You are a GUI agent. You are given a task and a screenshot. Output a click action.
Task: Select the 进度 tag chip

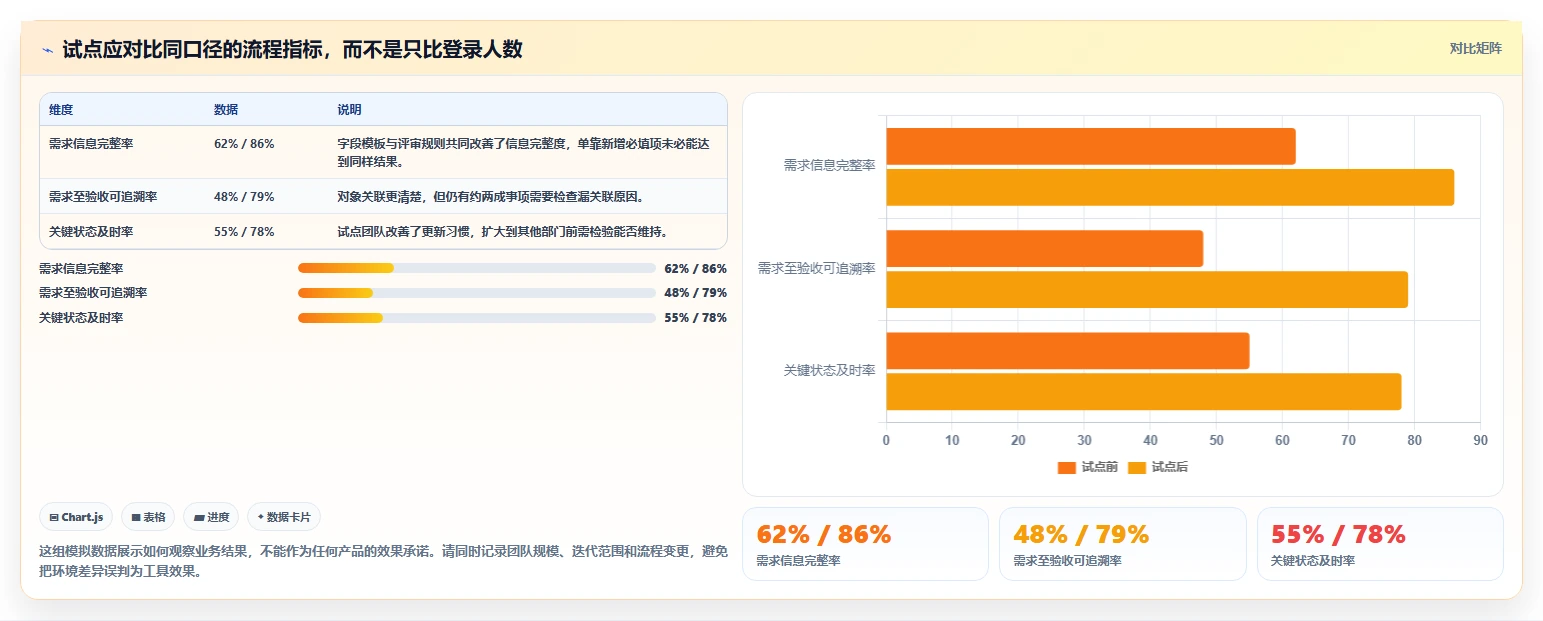(211, 517)
